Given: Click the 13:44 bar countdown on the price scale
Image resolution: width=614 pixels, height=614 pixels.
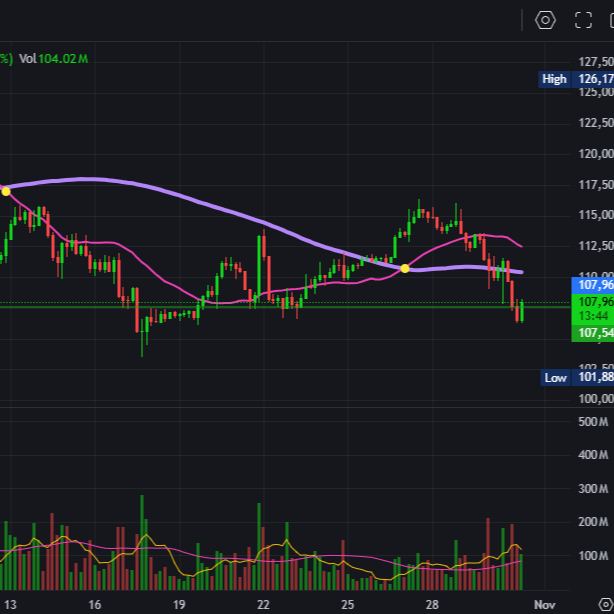Looking at the screenshot, I should tap(593, 316).
